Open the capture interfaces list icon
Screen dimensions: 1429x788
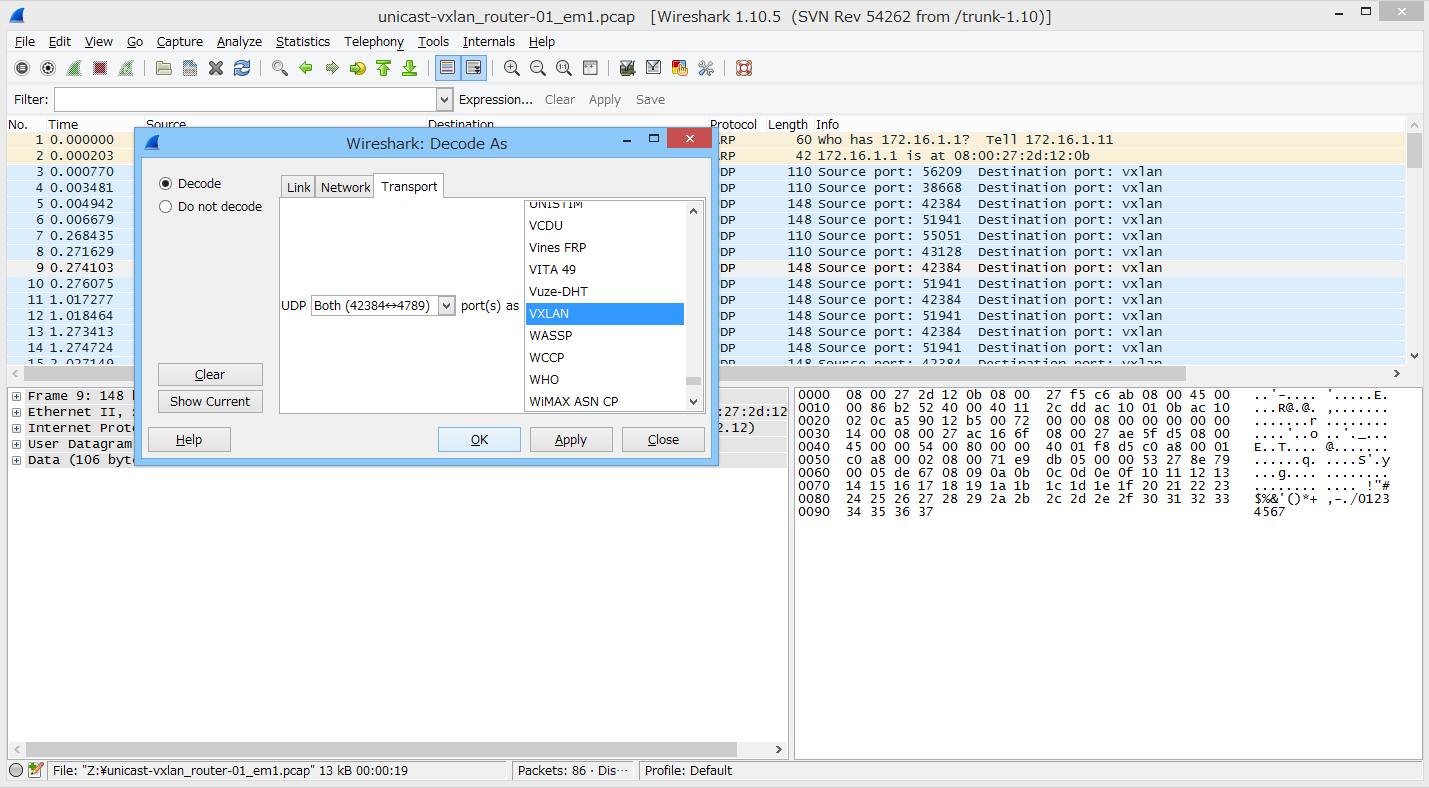[22, 68]
